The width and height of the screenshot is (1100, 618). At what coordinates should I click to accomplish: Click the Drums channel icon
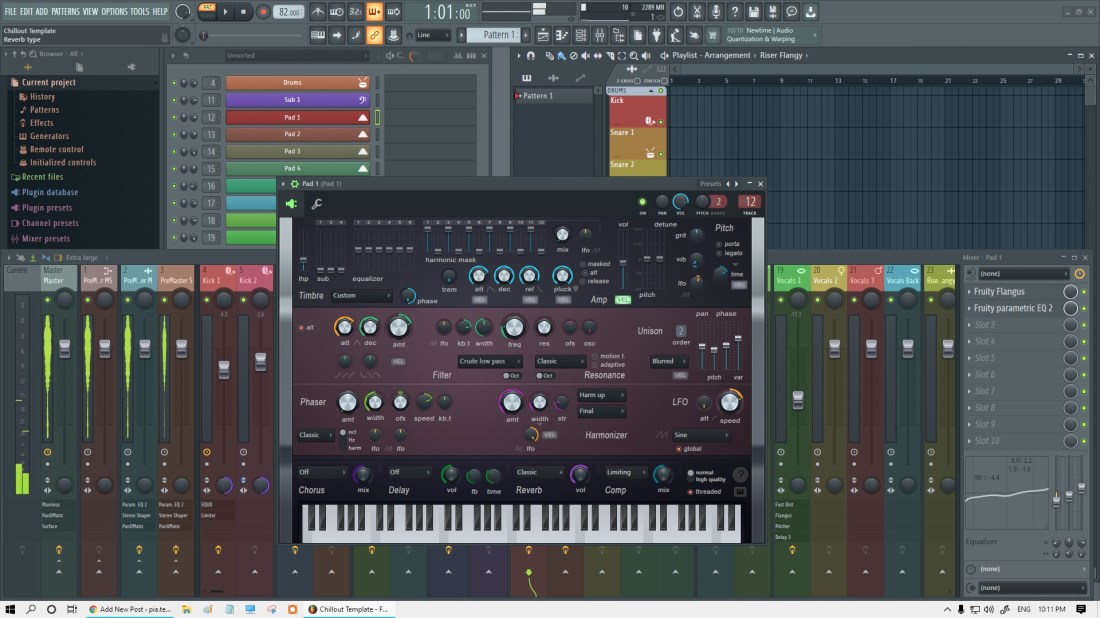pos(363,83)
